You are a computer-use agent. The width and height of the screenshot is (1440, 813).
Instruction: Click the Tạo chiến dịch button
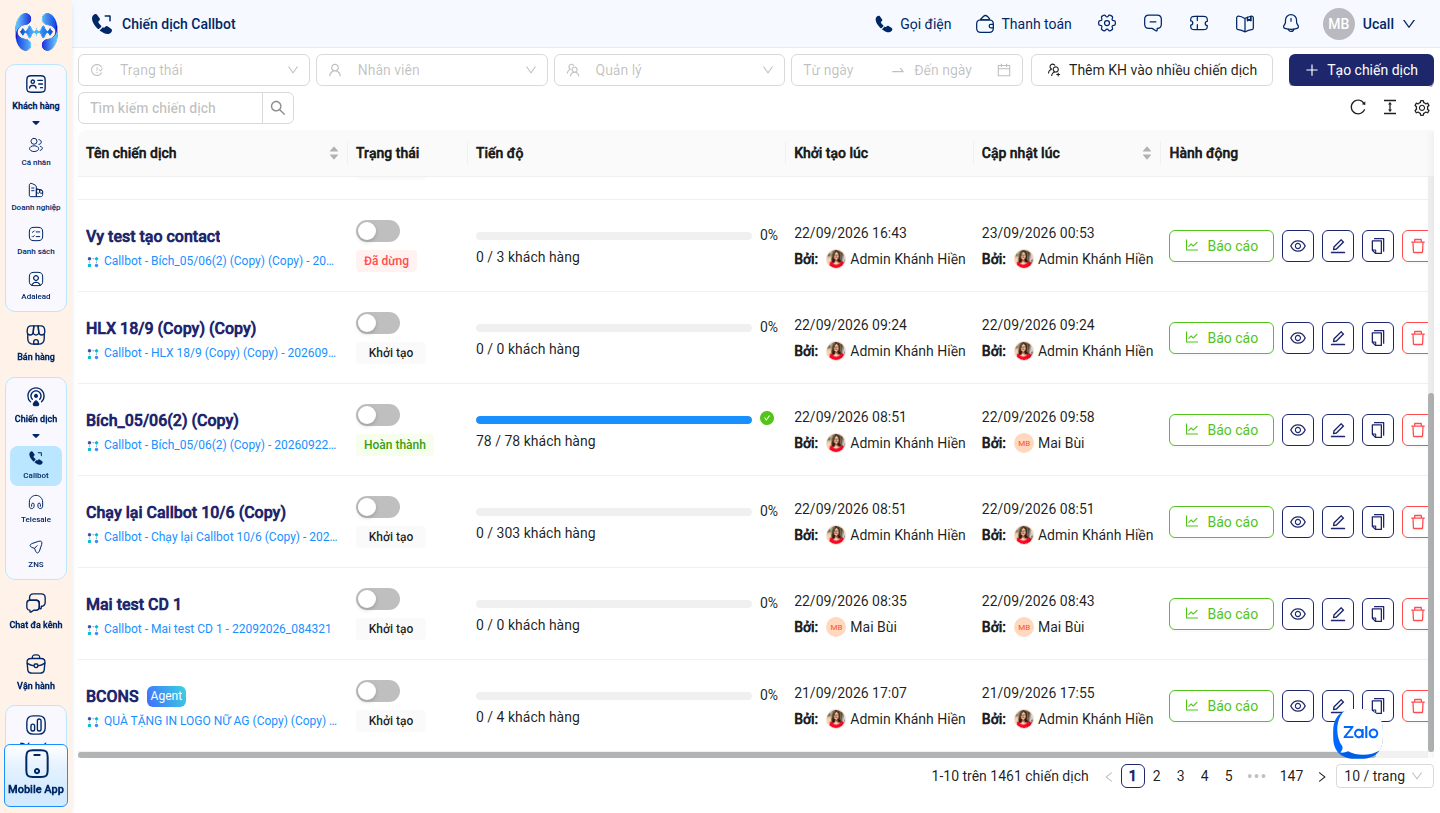pyautogui.click(x=1361, y=70)
